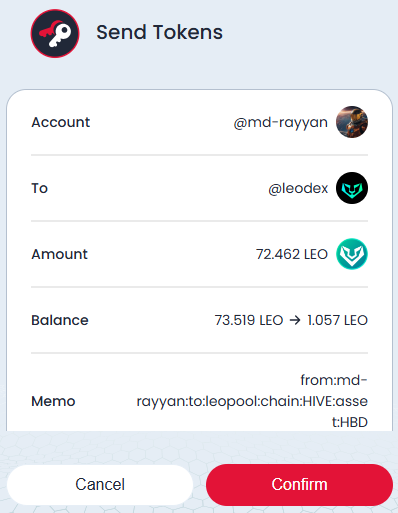Cancel the Send Tokens request
The height and width of the screenshot is (513, 398).
click(x=100, y=485)
